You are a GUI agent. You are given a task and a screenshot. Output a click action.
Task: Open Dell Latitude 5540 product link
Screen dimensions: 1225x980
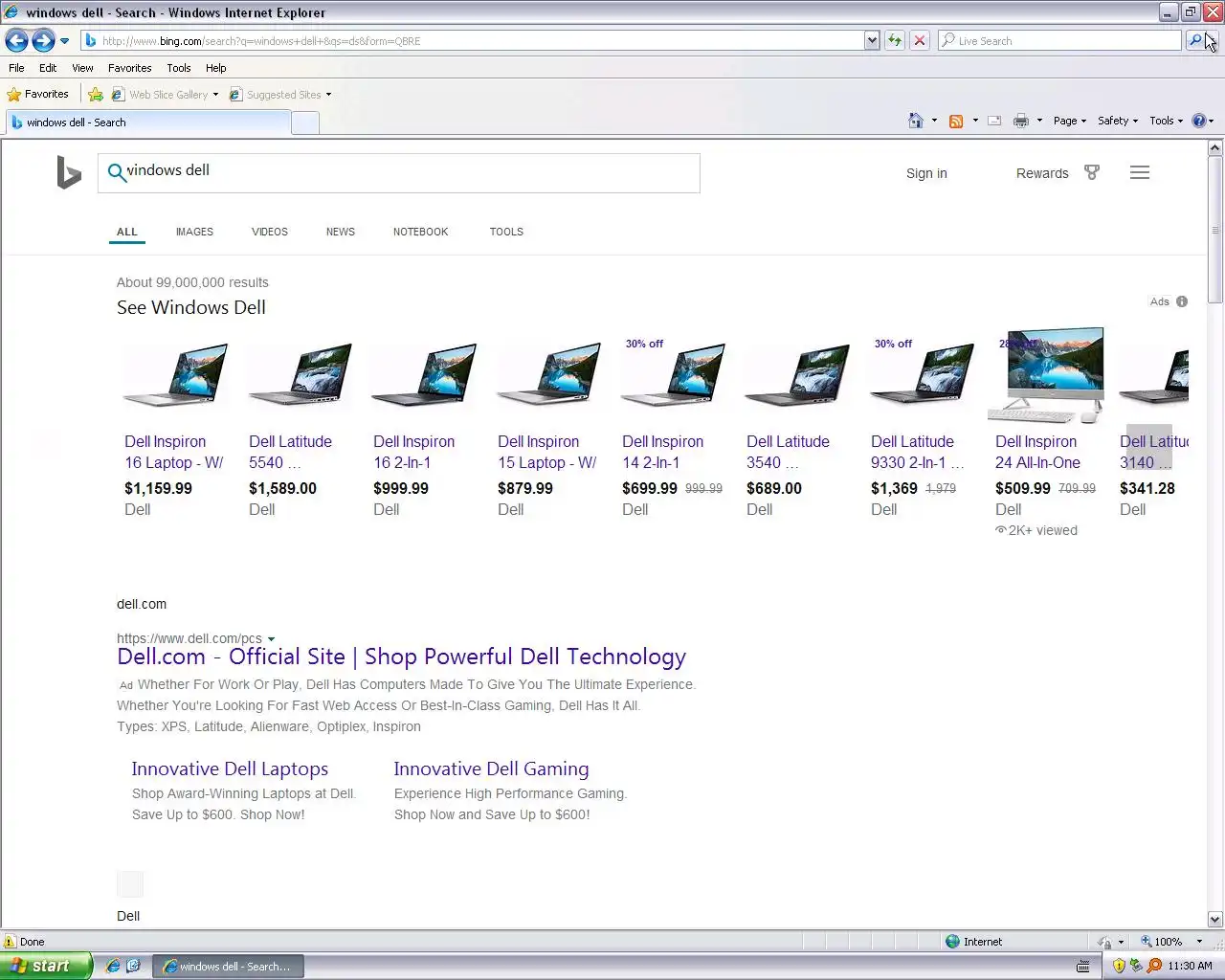(x=290, y=452)
